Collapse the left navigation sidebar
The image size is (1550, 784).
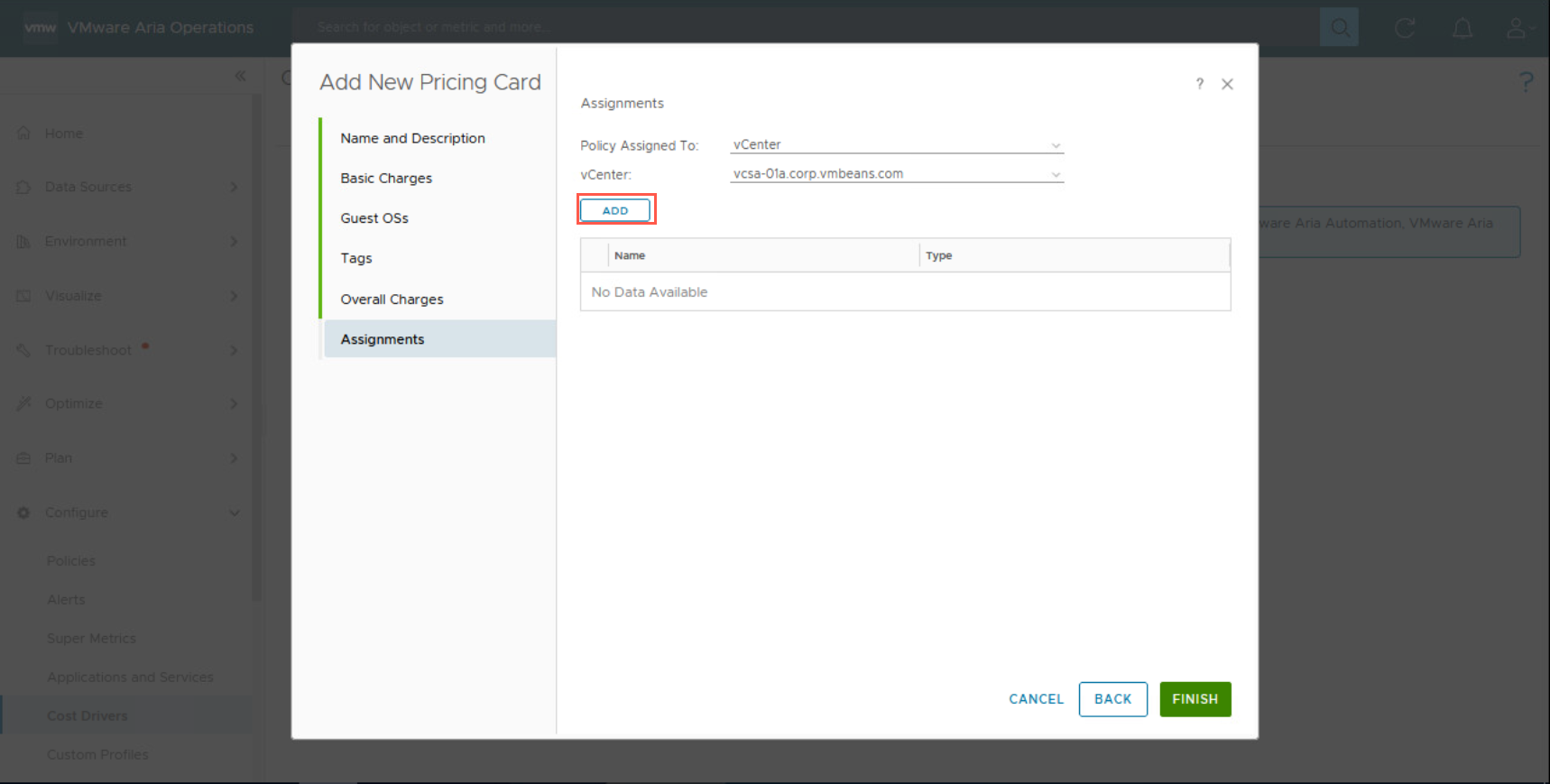click(240, 76)
